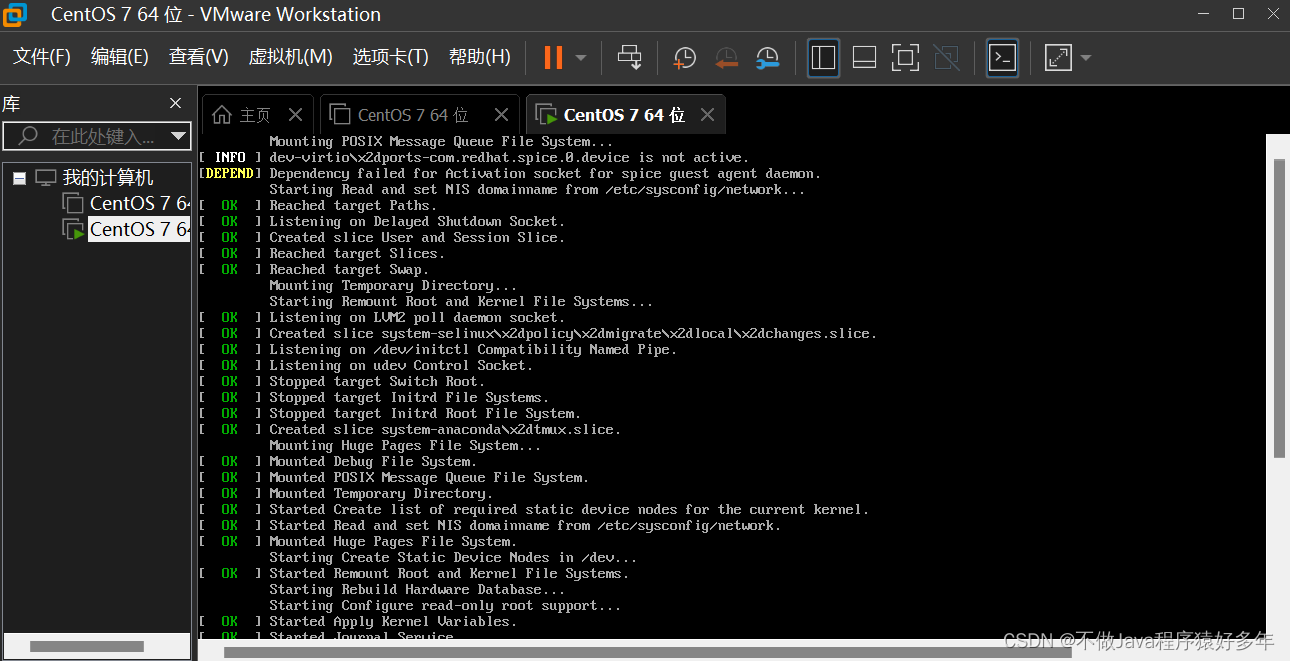The width and height of the screenshot is (1290, 661).
Task: Open the 编辑(E) menu
Action: click(120, 57)
